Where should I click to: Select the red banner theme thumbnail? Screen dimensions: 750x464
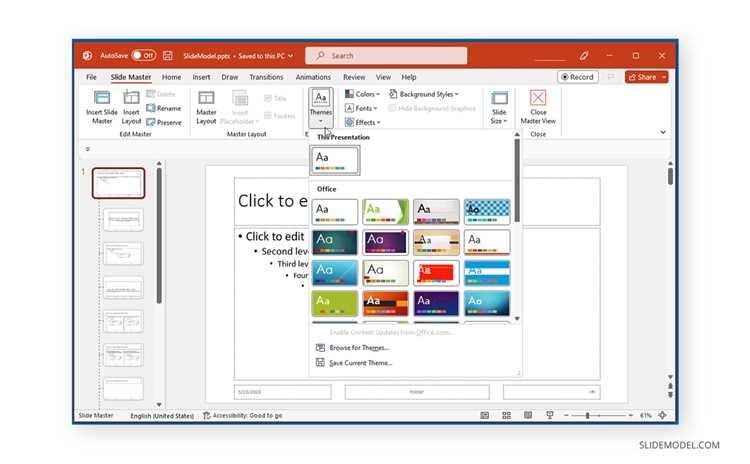[x=436, y=273]
